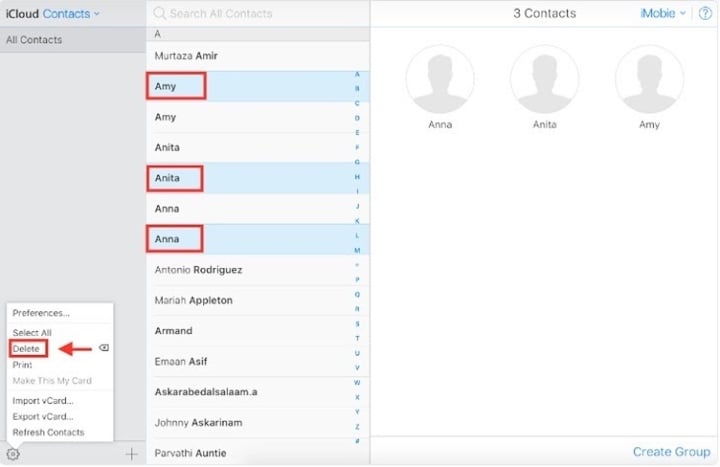Viewport: 720px width, 467px height.
Task: Jump to letter W in alphabet index
Action: 357,383
